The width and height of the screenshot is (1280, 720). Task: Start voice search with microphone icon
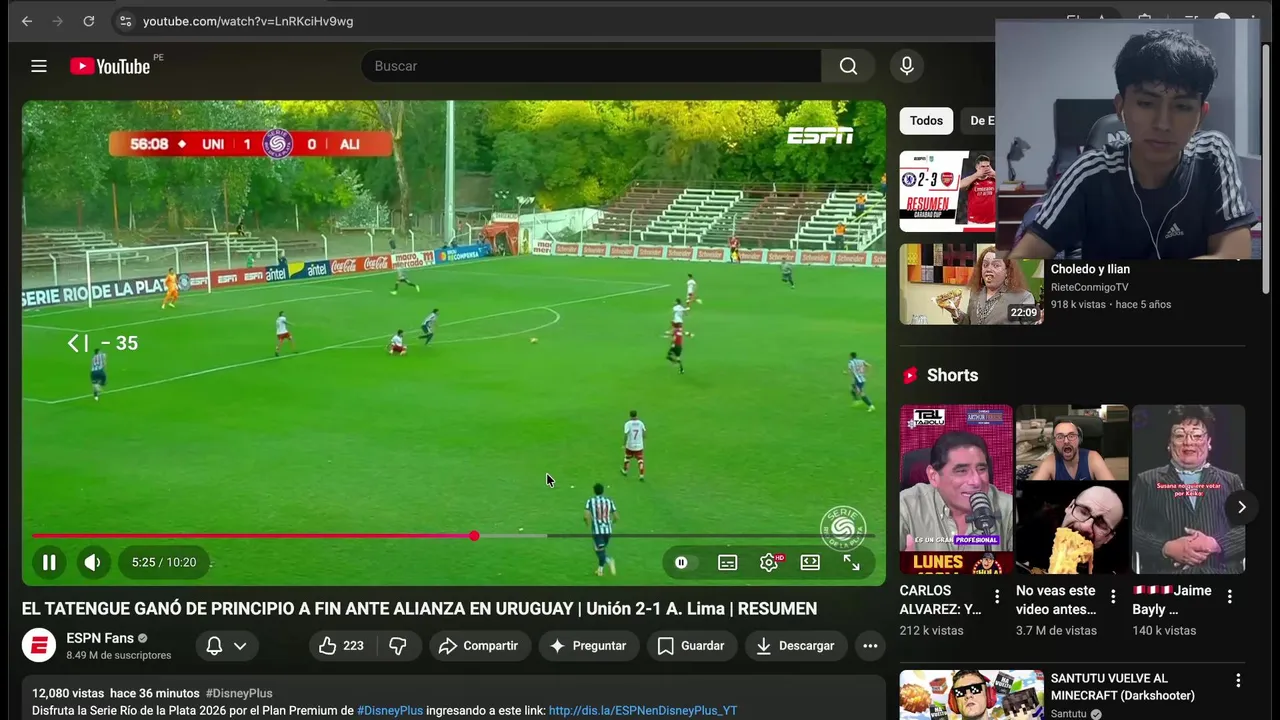(x=906, y=66)
